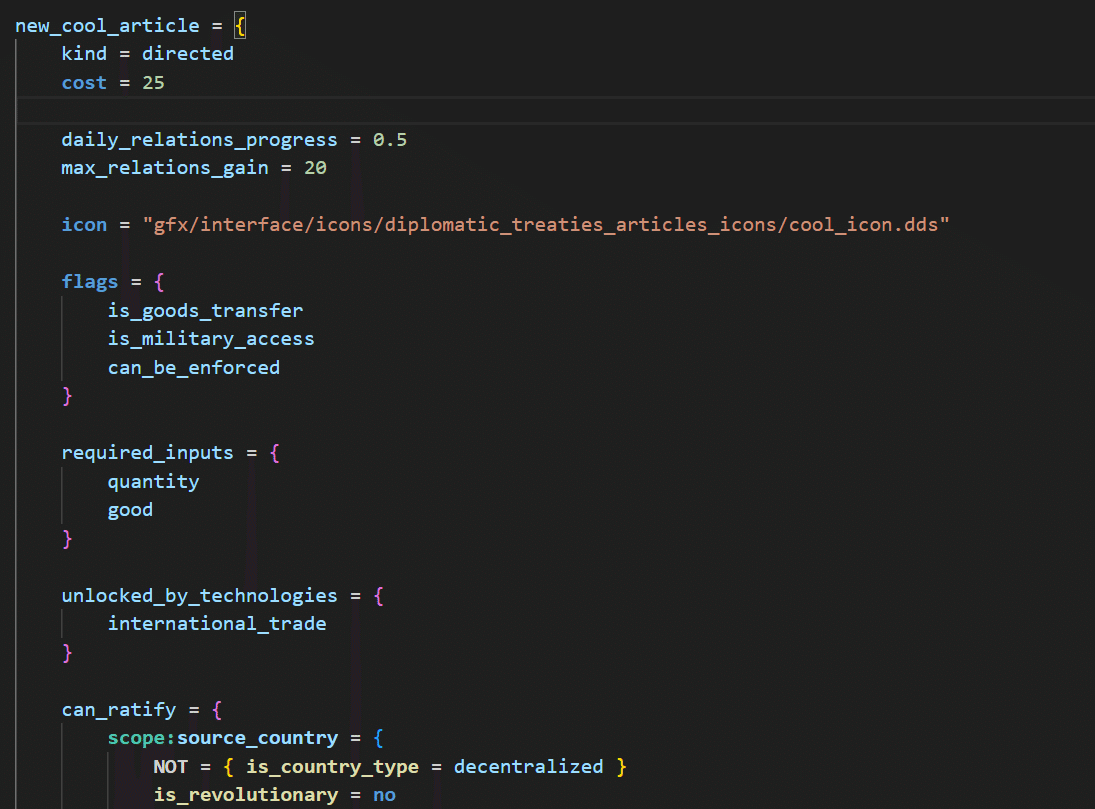The image size is (1095, 809).
Task: Click the quantity input entry
Action: pos(154,482)
